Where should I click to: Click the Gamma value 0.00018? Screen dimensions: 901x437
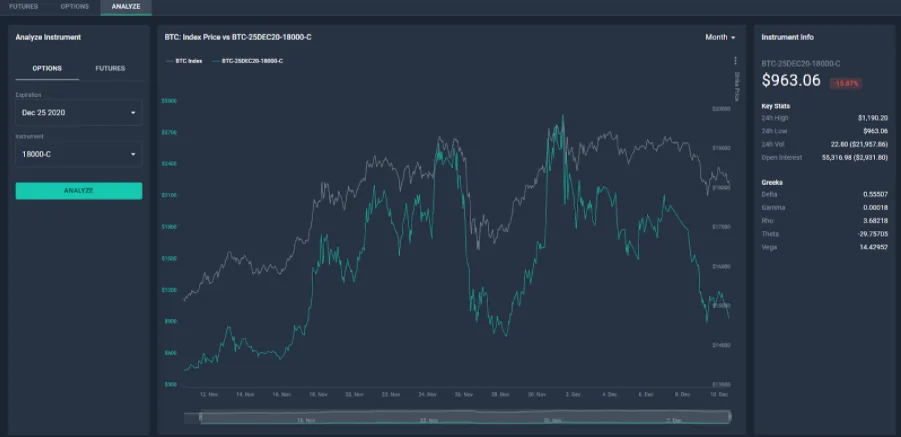pos(875,208)
